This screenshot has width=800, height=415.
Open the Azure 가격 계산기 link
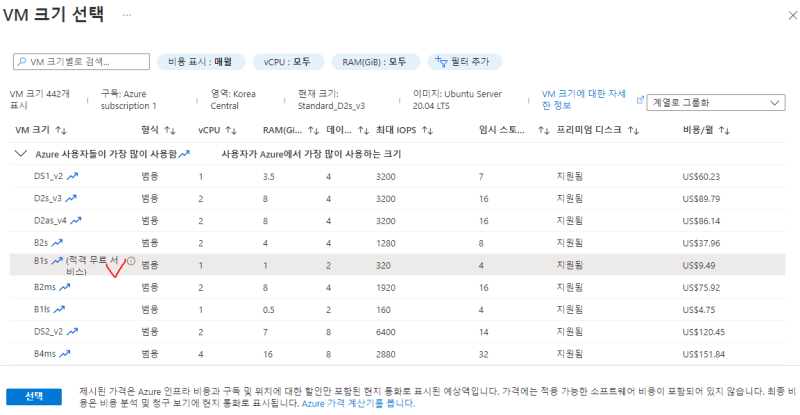coord(358,403)
